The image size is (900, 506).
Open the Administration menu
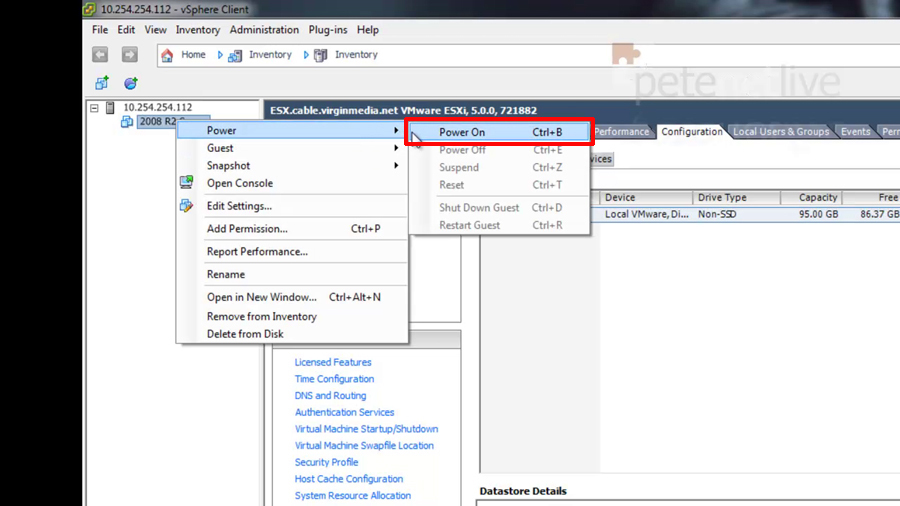[x=264, y=30]
